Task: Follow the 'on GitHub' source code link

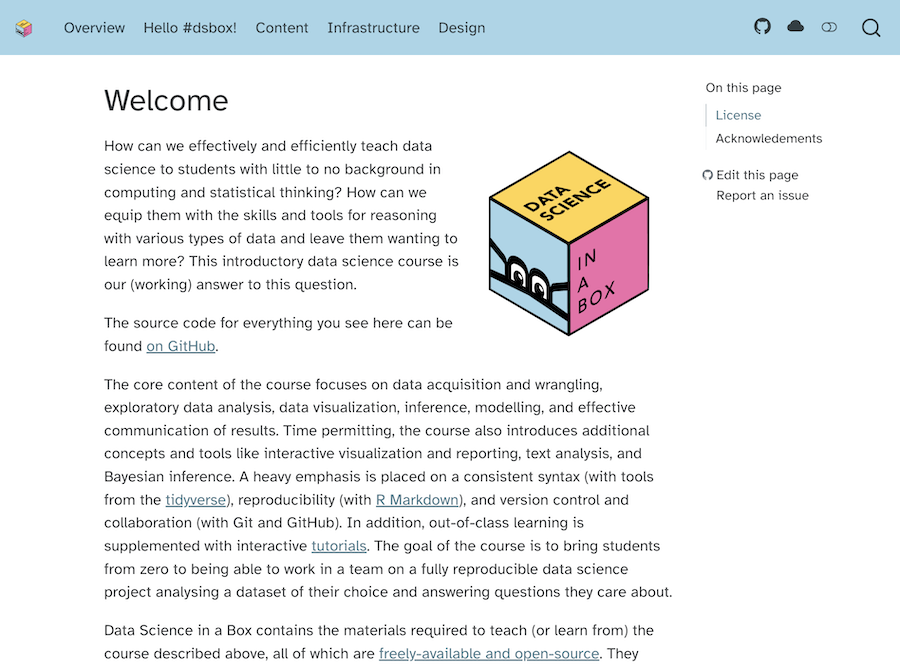Action: (181, 346)
